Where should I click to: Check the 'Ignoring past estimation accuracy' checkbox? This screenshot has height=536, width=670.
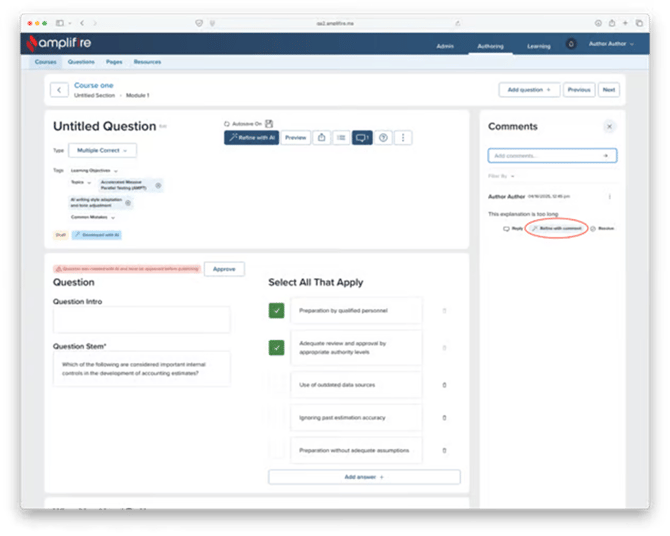pyautogui.click(x=277, y=417)
